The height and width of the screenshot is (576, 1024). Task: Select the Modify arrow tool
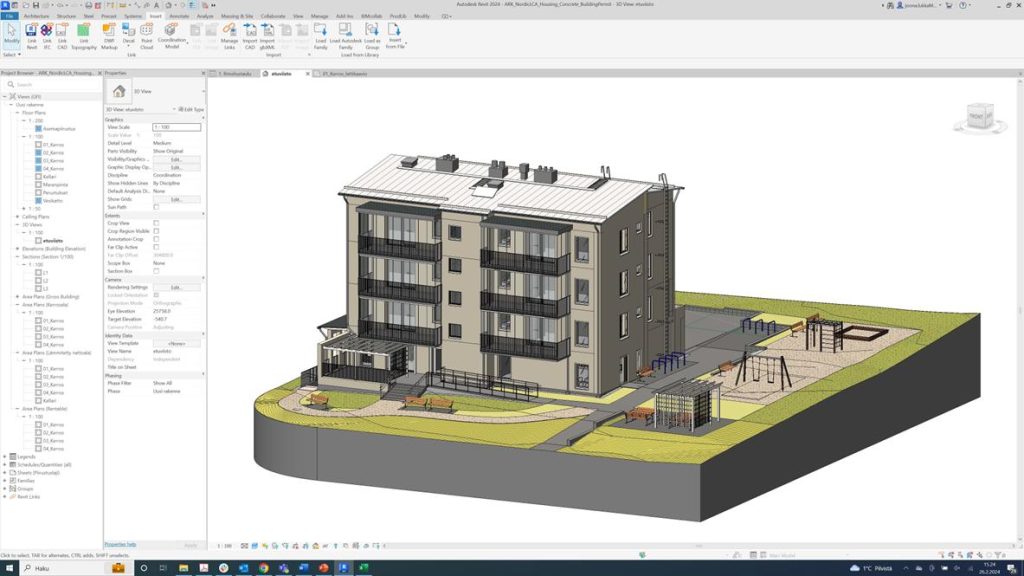(11, 35)
